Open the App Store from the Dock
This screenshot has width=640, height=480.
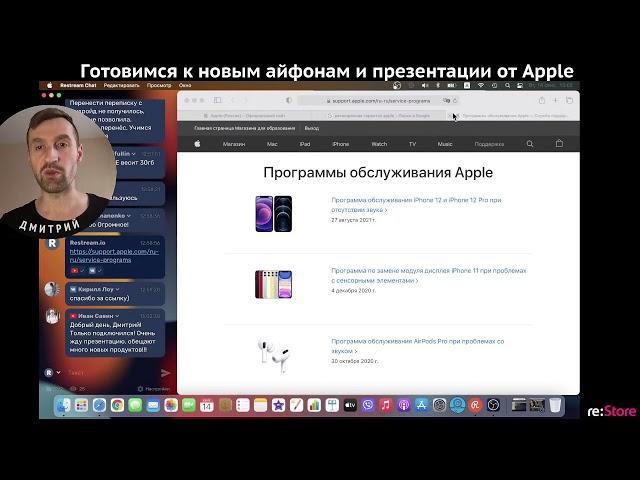pyautogui.click(x=421, y=405)
